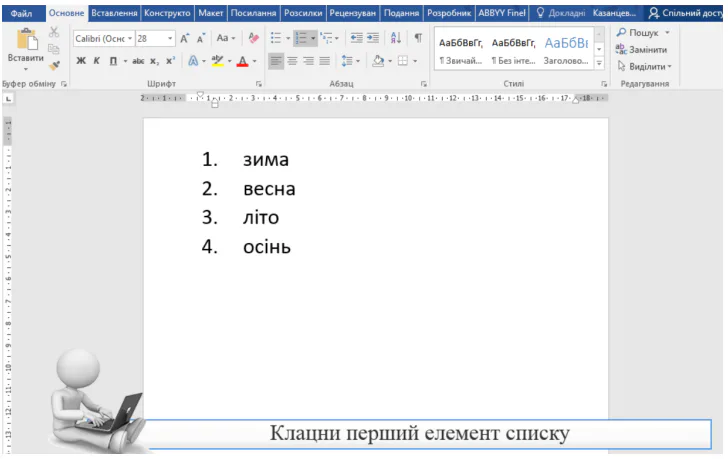Select the Format Painter brush icon
Image resolution: width=728 pixels, height=459 pixels.
pos(54,64)
